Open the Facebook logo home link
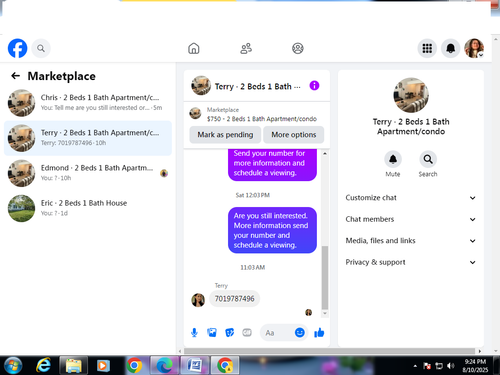500x375 pixels. (x=17, y=48)
